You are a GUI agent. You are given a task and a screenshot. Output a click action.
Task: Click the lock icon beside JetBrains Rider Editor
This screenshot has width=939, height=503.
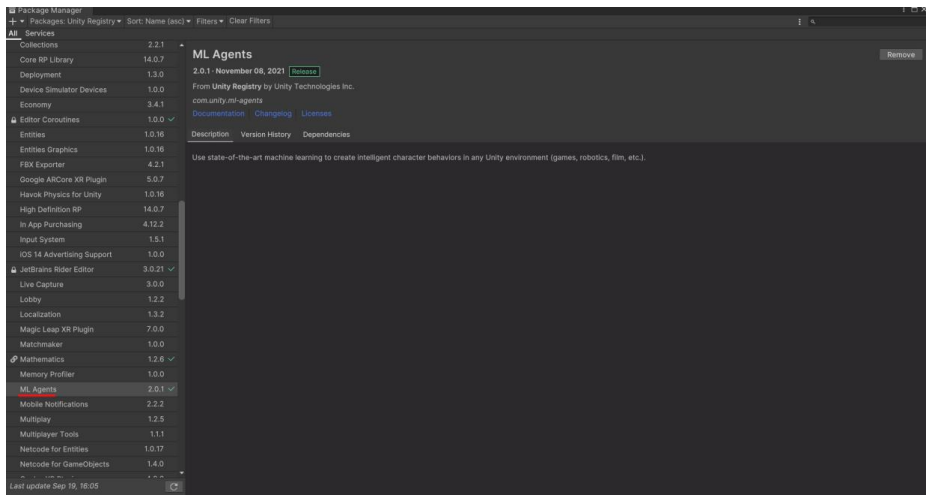13,269
